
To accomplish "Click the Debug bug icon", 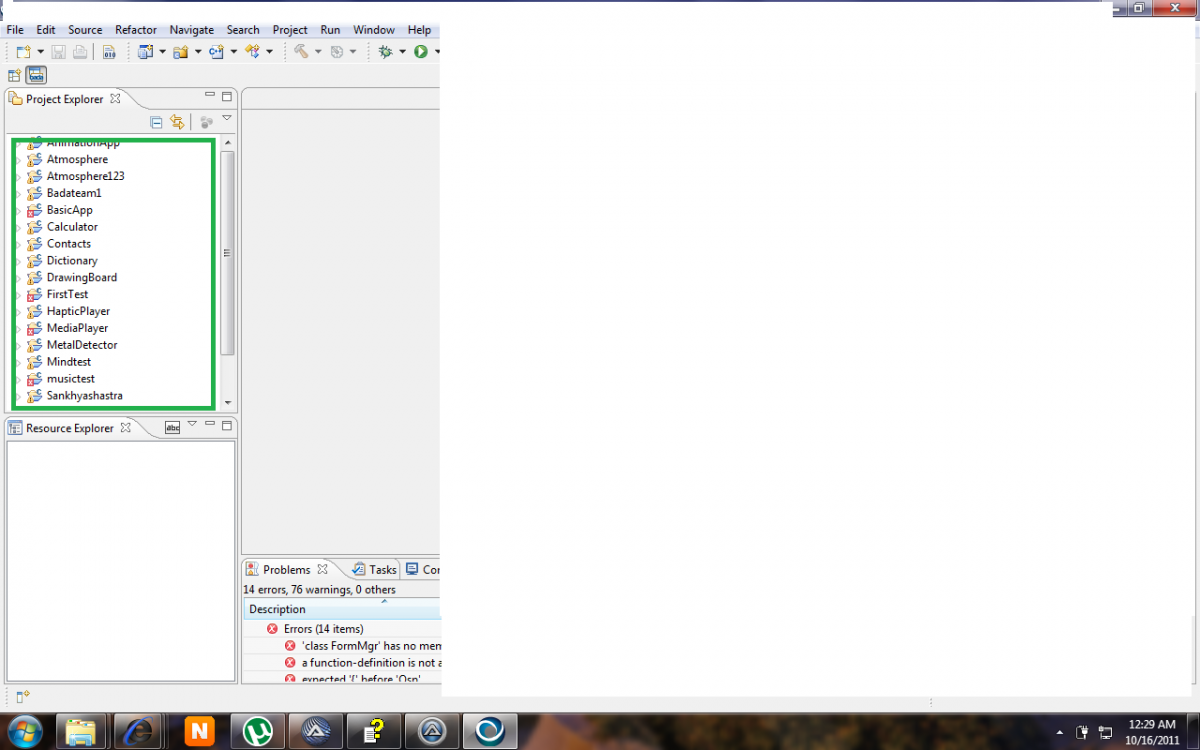I will pyautogui.click(x=385, y=52).
